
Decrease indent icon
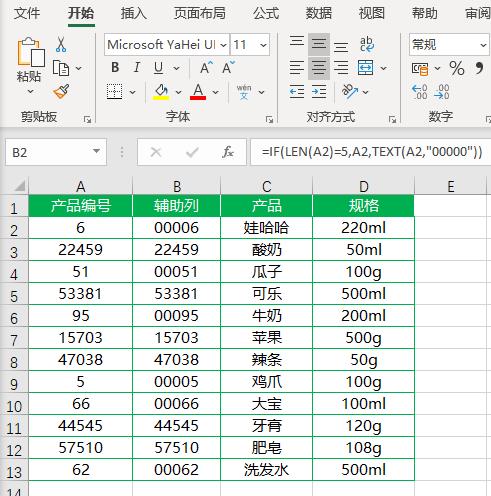click(297, 91)
